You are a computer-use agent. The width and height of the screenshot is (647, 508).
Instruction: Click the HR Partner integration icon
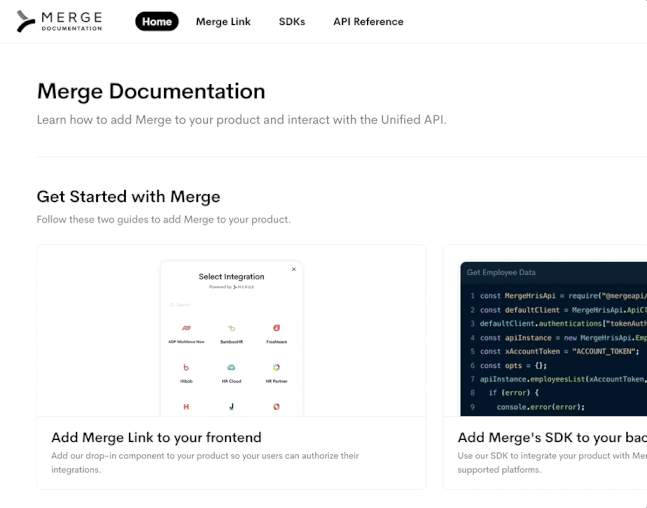[276, 367]
